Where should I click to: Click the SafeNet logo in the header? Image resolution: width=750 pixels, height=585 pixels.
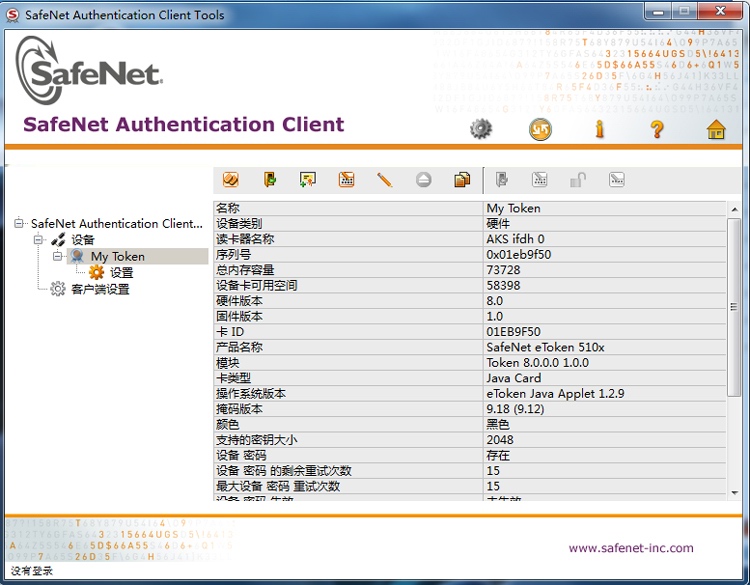click(x=88, y=70)
